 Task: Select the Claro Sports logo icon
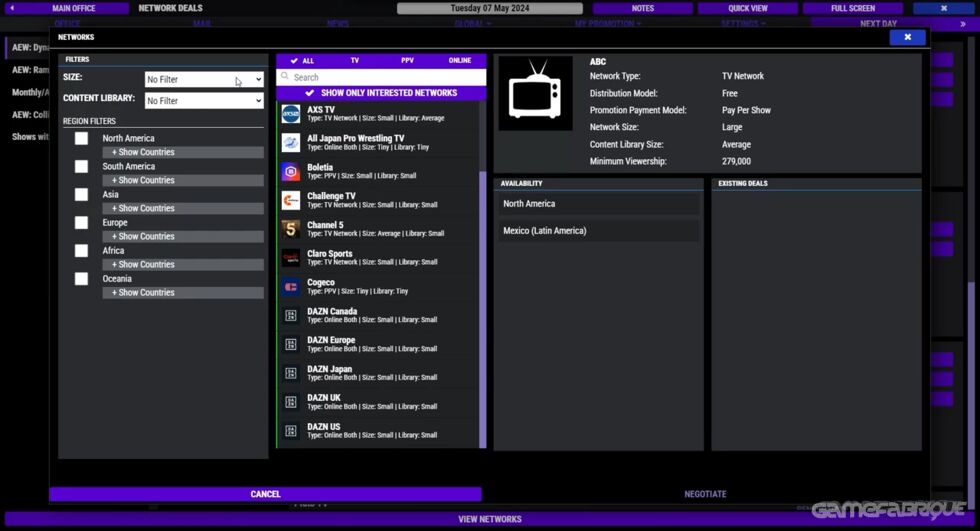coord(290,258)
